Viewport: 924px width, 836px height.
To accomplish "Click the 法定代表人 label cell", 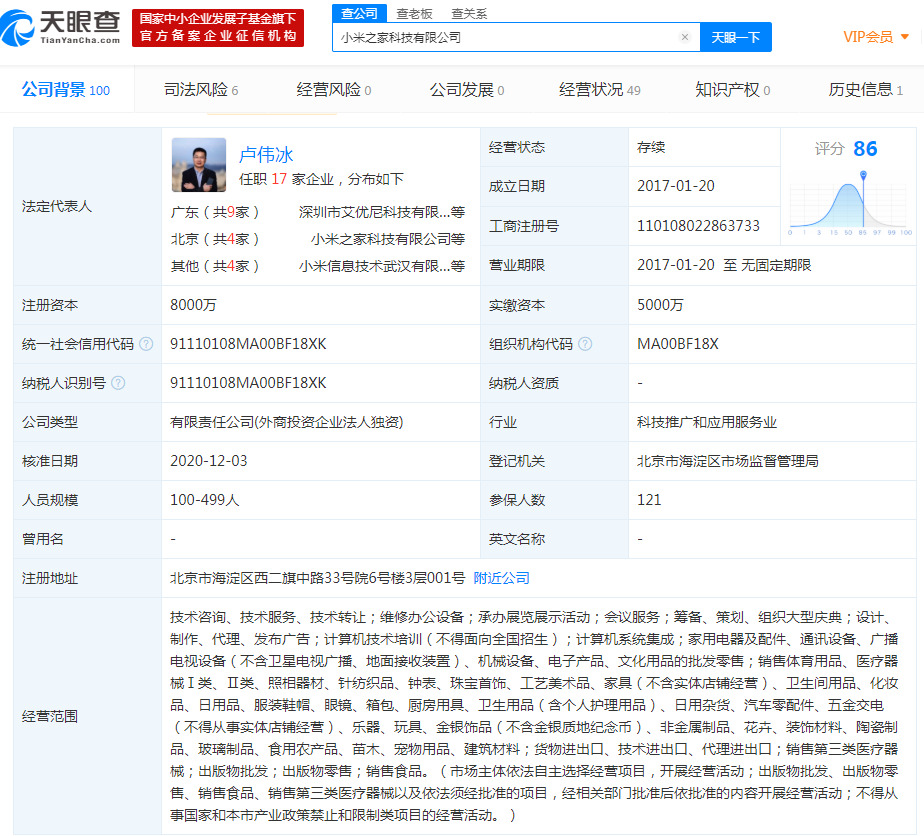I will coord(87,206).
